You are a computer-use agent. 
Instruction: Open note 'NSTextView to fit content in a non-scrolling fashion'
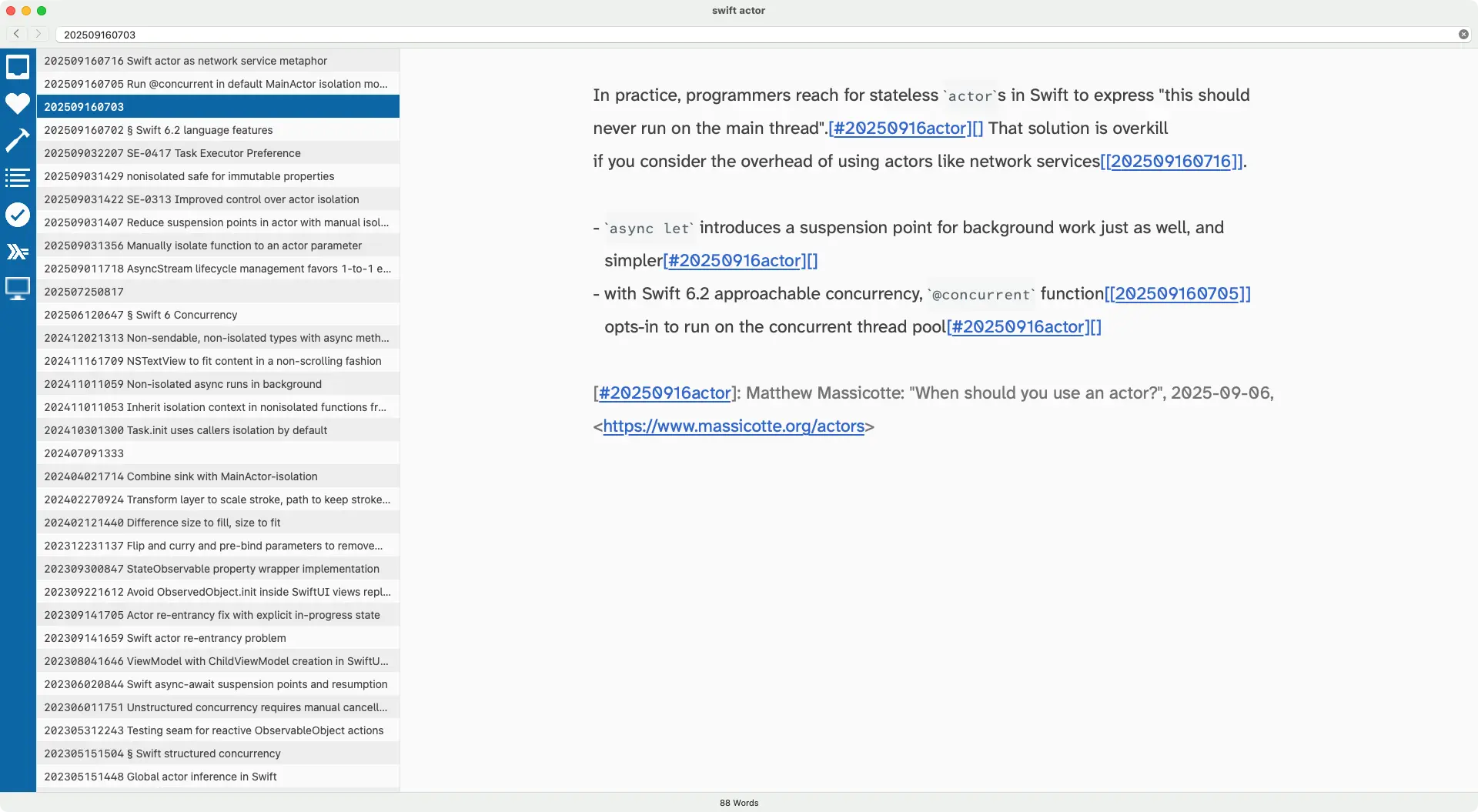click(218, 360)
